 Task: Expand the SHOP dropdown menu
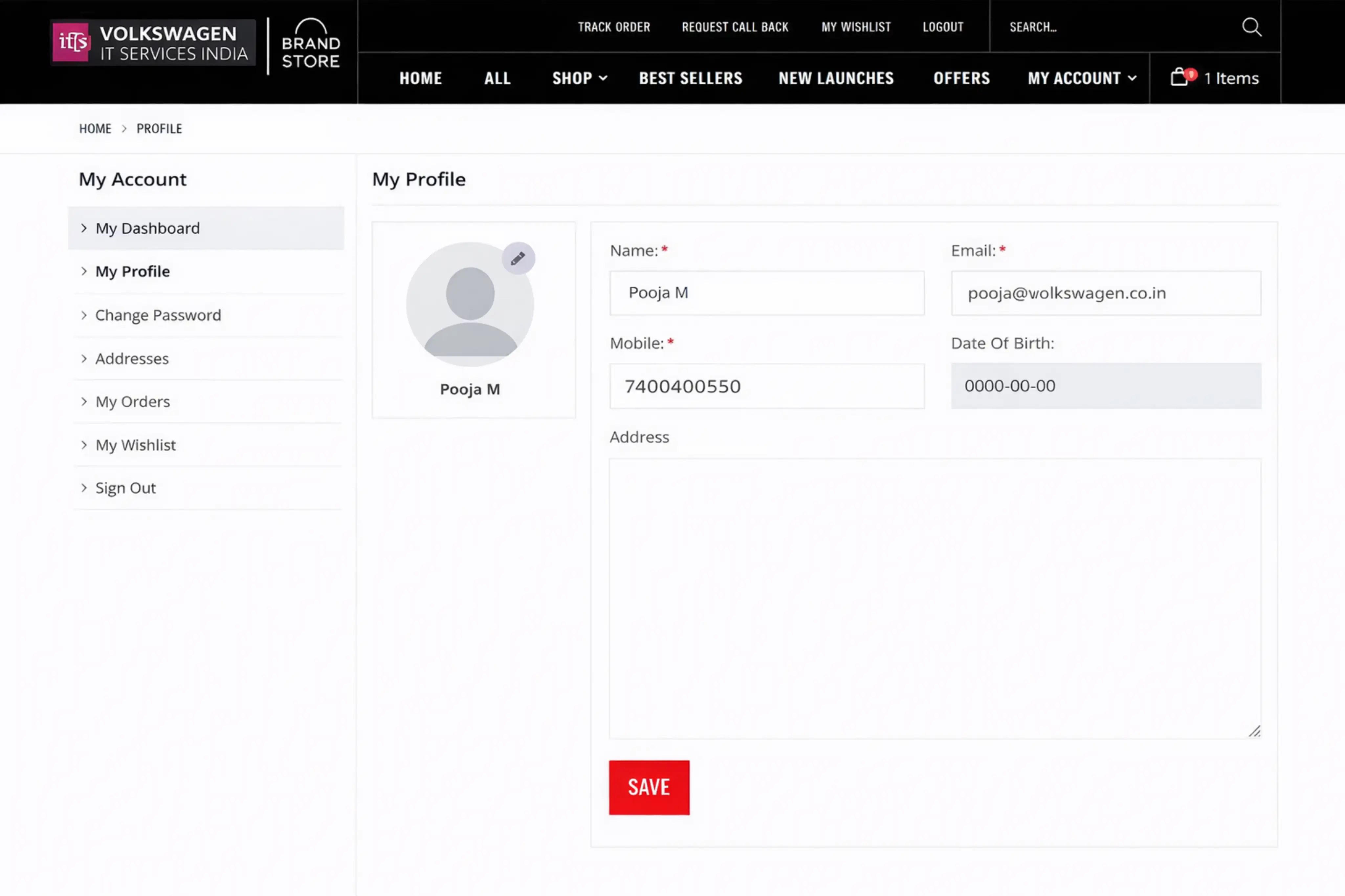[579, 78]
